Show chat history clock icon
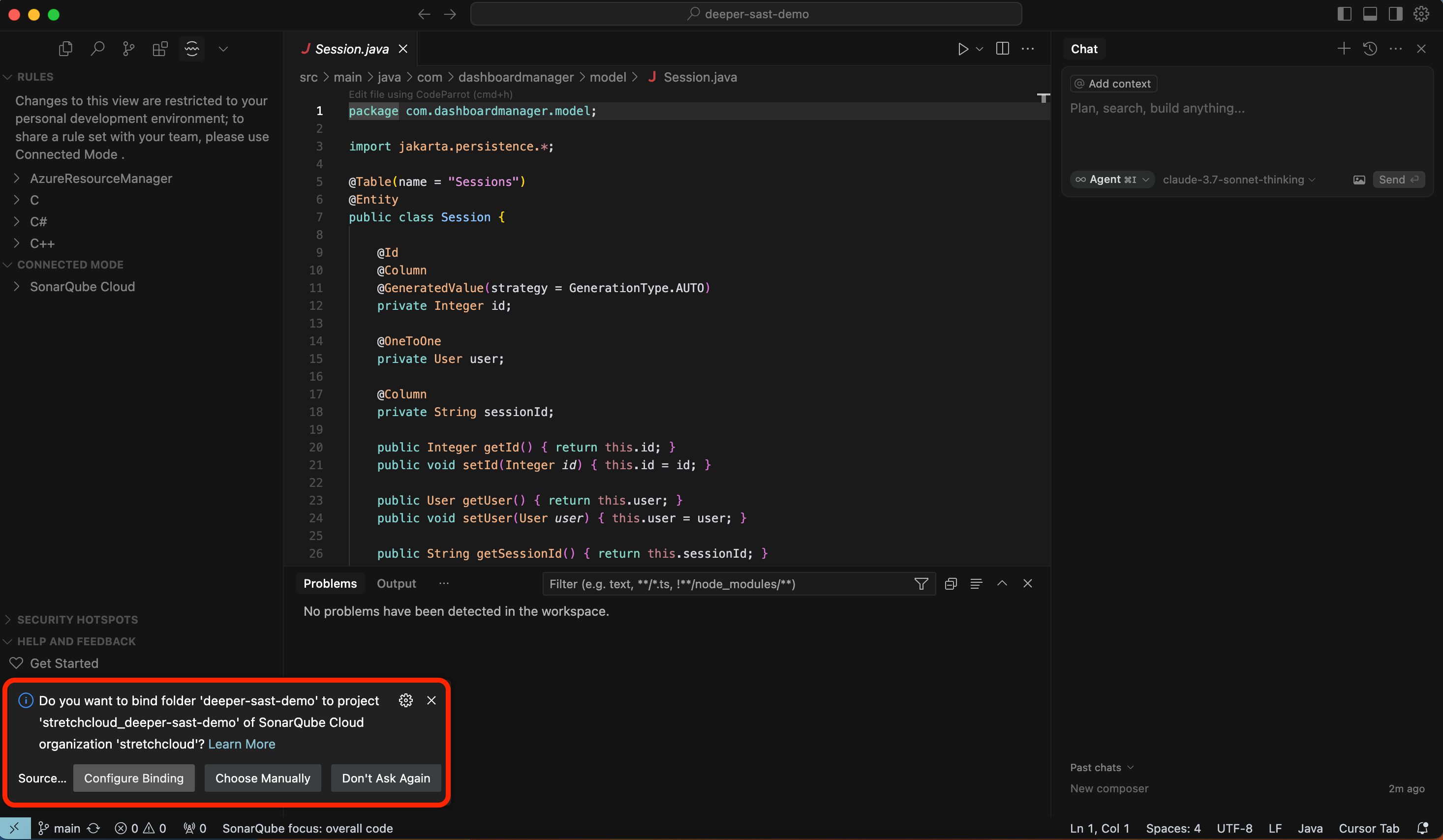The image size is (1443, 840). 1370,49
